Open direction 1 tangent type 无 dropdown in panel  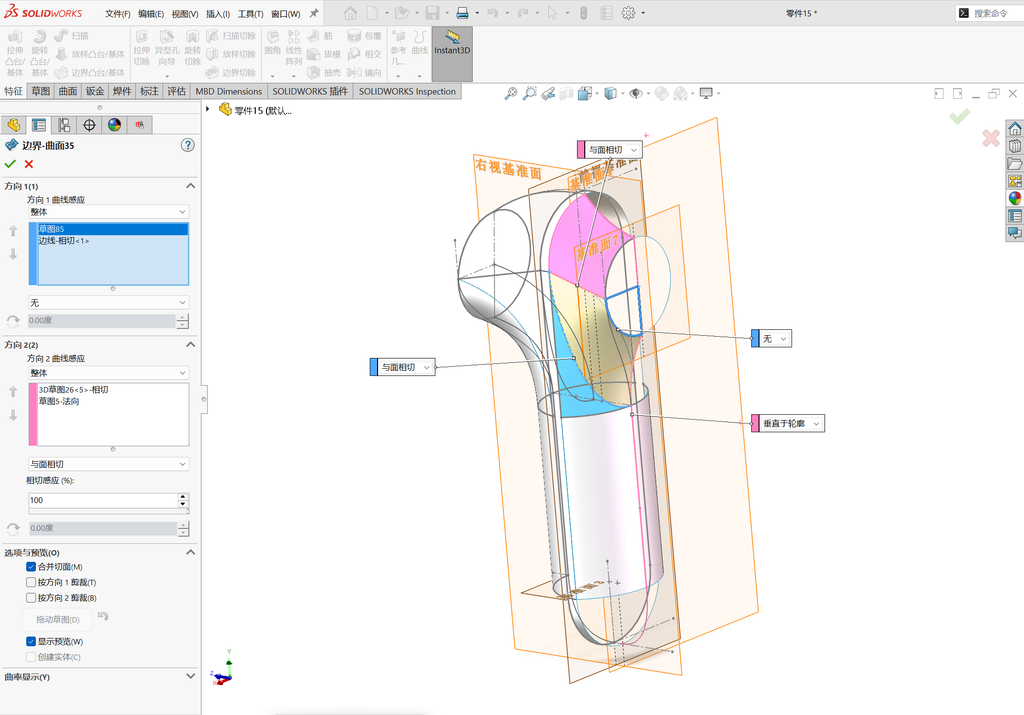pos(108,302)
